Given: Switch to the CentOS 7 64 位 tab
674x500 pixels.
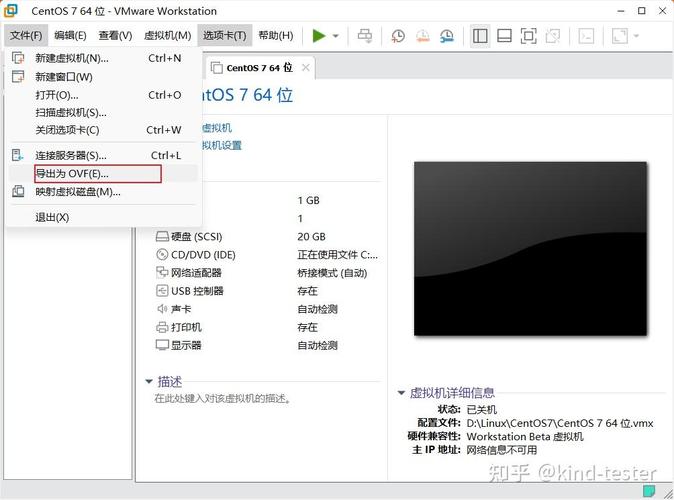Looking at the screenshot, I should (259, 68).
